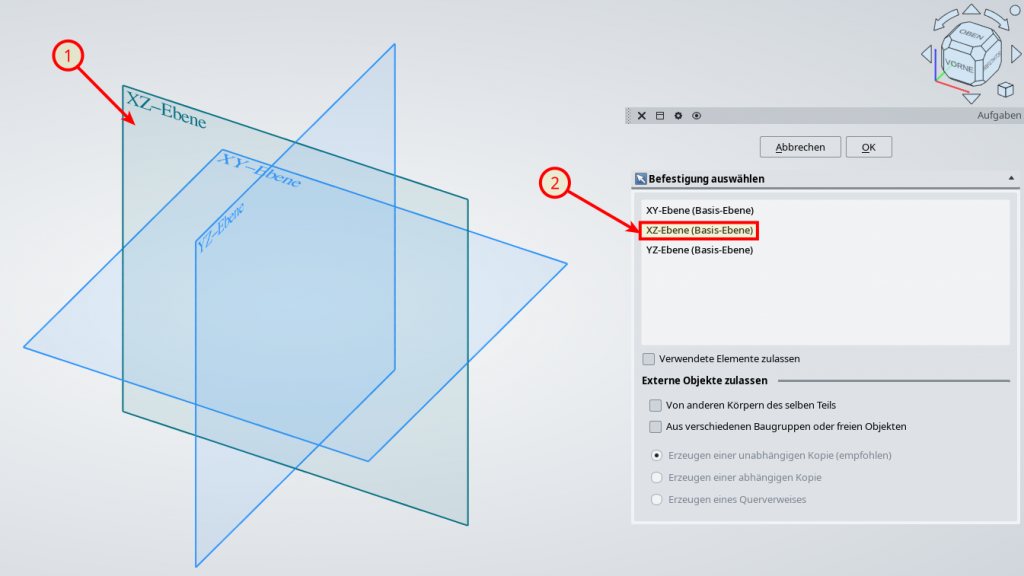Screen dimensions: 1024x576
Task: Check 'Von anderen Körpern des selben Teils'
Action: click(655, 405)
